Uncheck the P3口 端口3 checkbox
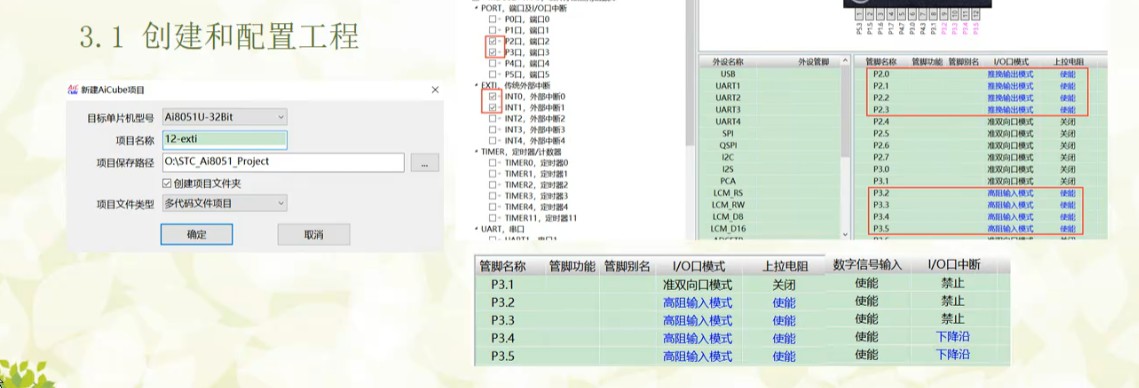This screenshot has height=388, width=1139. point(493,52)
